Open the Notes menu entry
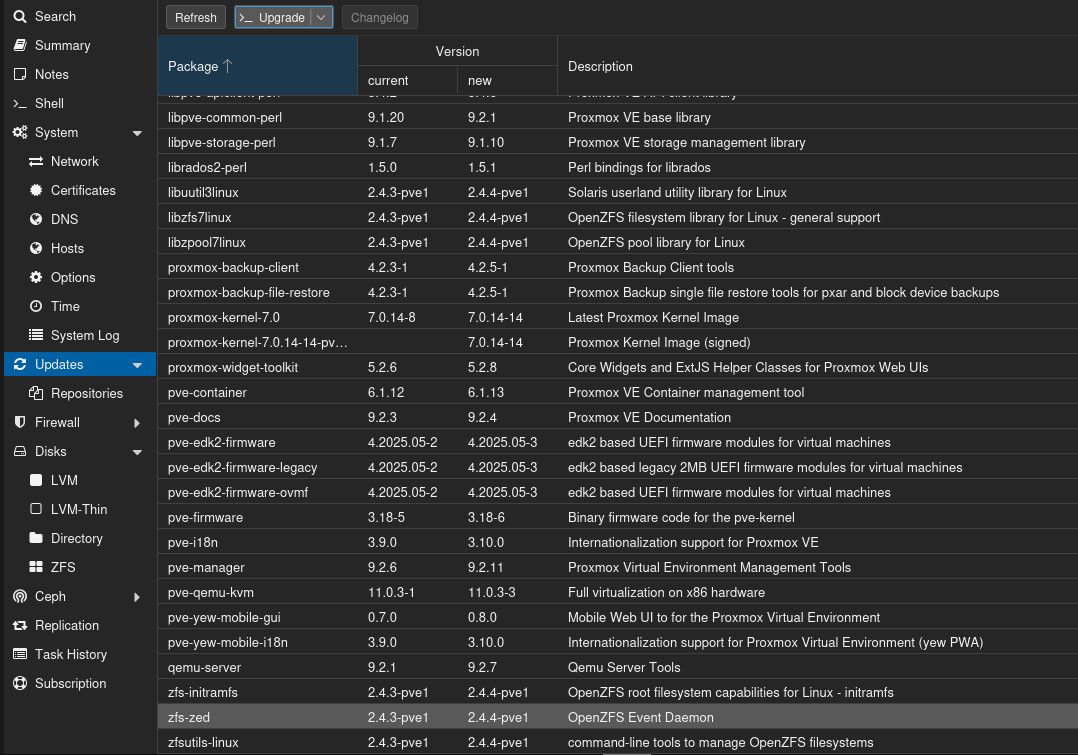This screenshot has height=755, width=1078. coord(80,74)
